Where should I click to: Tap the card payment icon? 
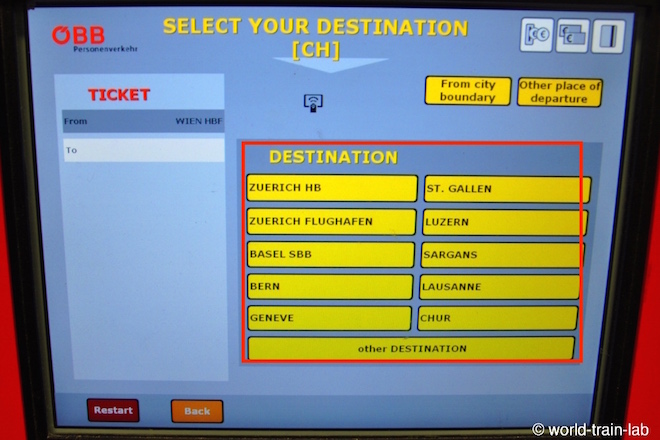click(x=607, y=35)
